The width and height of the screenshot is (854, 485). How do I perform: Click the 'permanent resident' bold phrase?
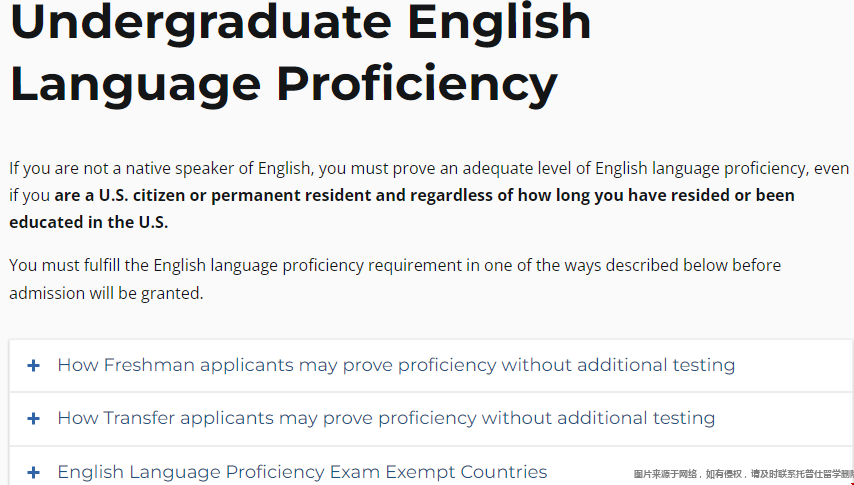click(x=291, y=195)
